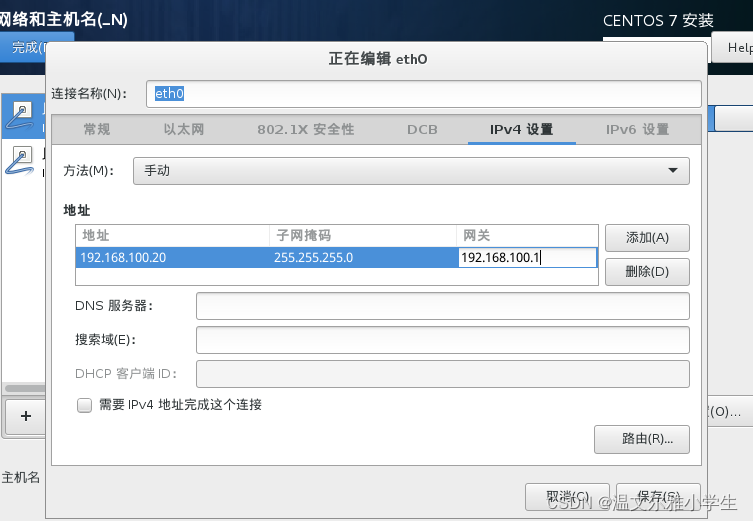The image size is (753, 521).
Task: Open the 802.1X 安全性 tab
Action: pyautogui.click(x=305, y=129)
